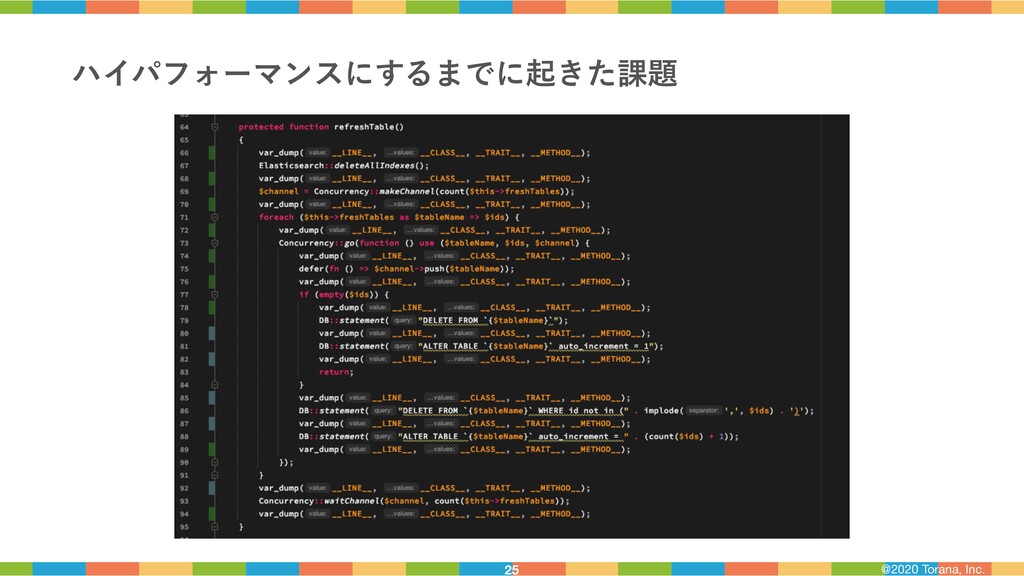
Task: Click line number 83 in the gutter
Action: (x=184, y=372)
